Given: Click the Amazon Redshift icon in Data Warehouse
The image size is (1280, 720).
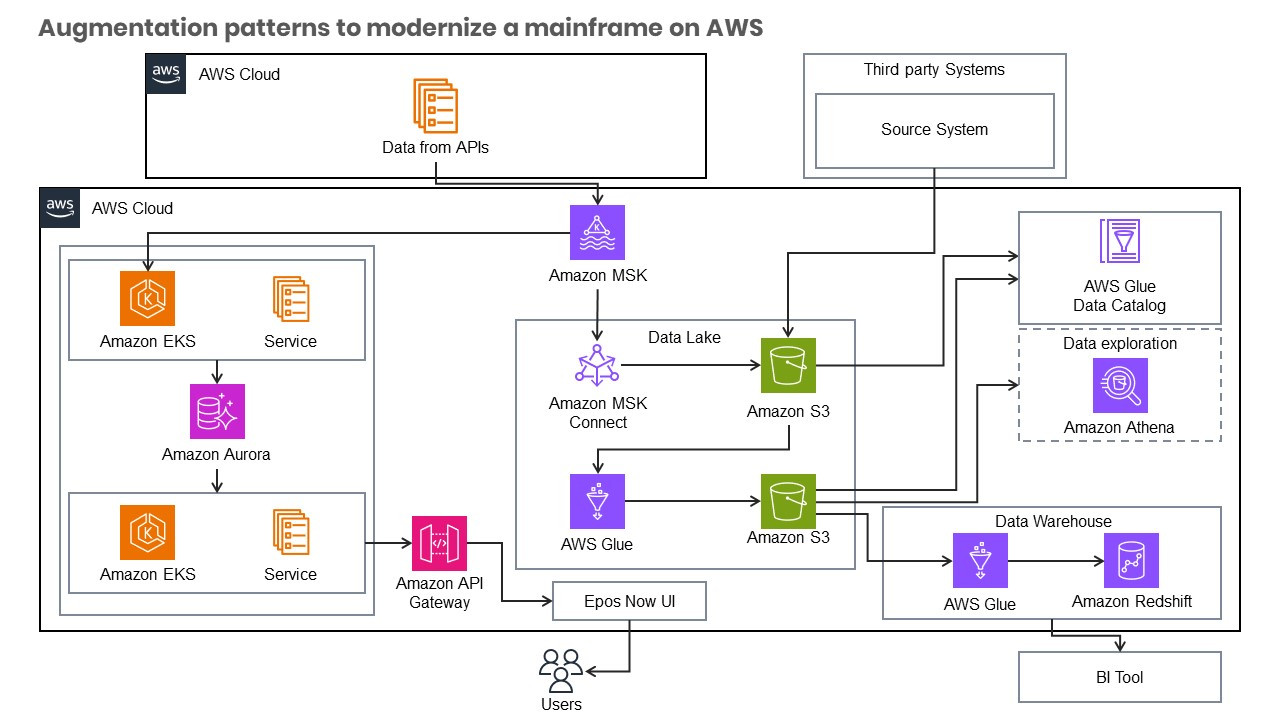Looking at the screenshot, I should pos(1130,561).
